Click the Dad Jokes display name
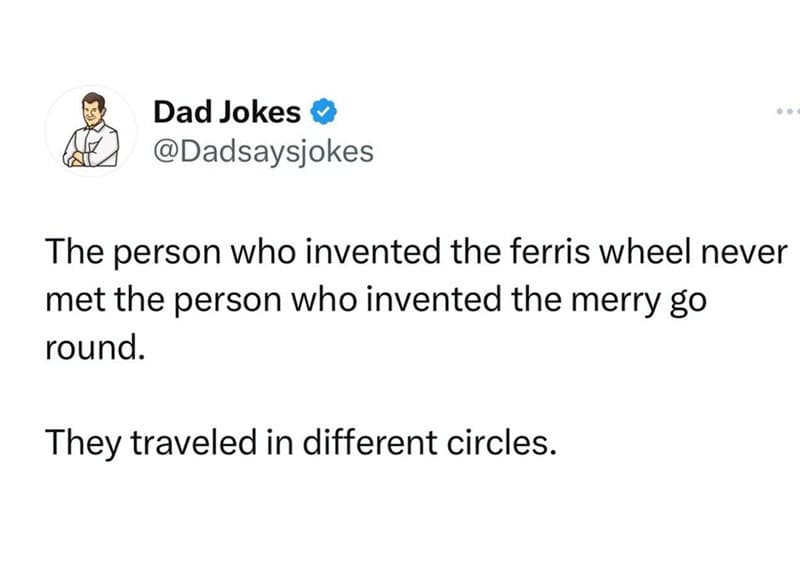Image resolution: width=800 pixels, height=573 pixels. click(x=227, y=112)
